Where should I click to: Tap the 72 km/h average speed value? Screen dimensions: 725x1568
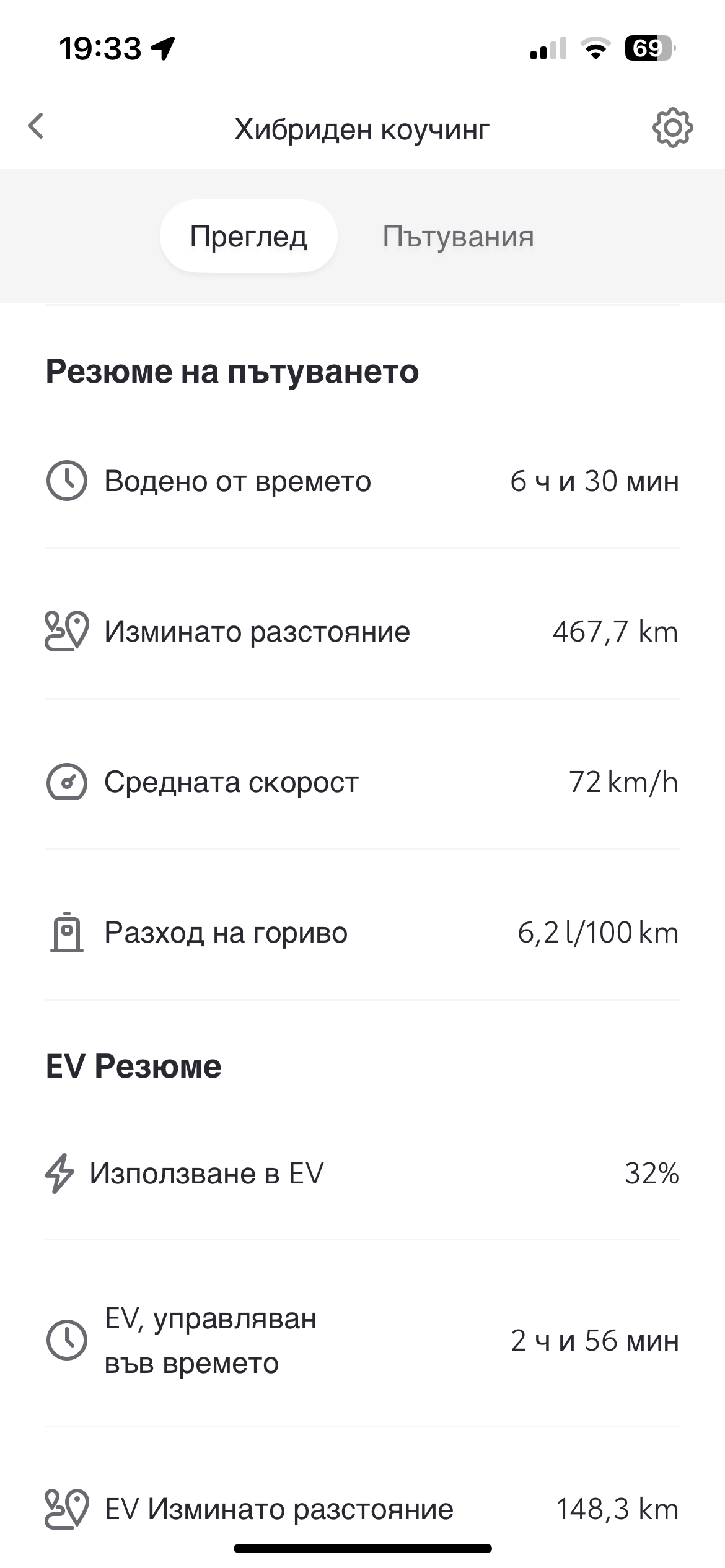(x=623, y=782)
